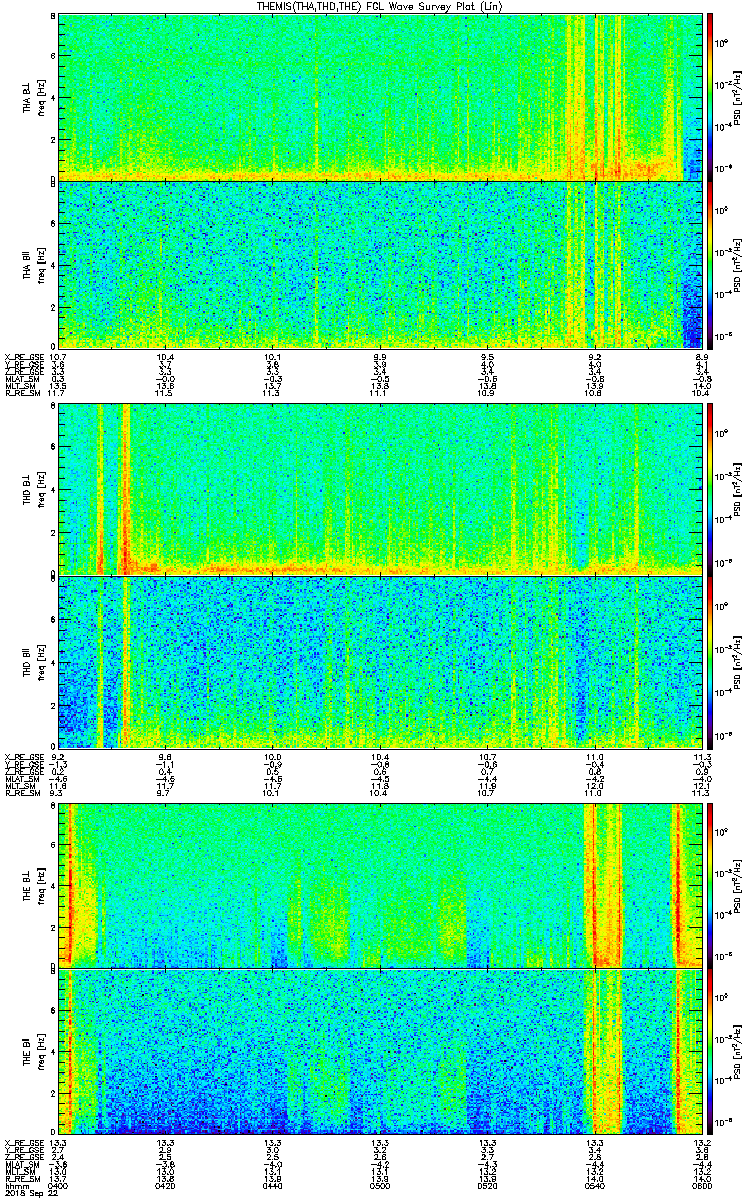Click the 'THE B|| freq [Hz]' axis label
Image resolution: width=750 pixels, height=1200 pixels.
click(34, 1050)
